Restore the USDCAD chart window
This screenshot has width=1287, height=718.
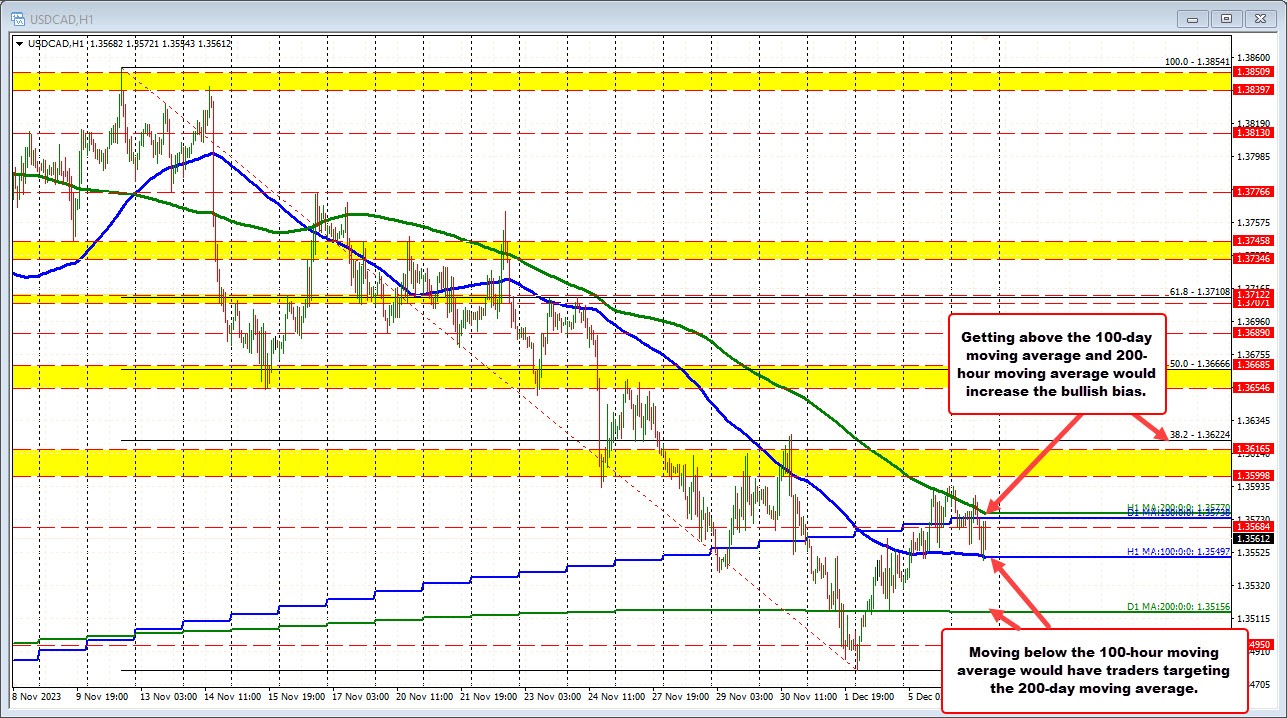[x=1224, y=18]
